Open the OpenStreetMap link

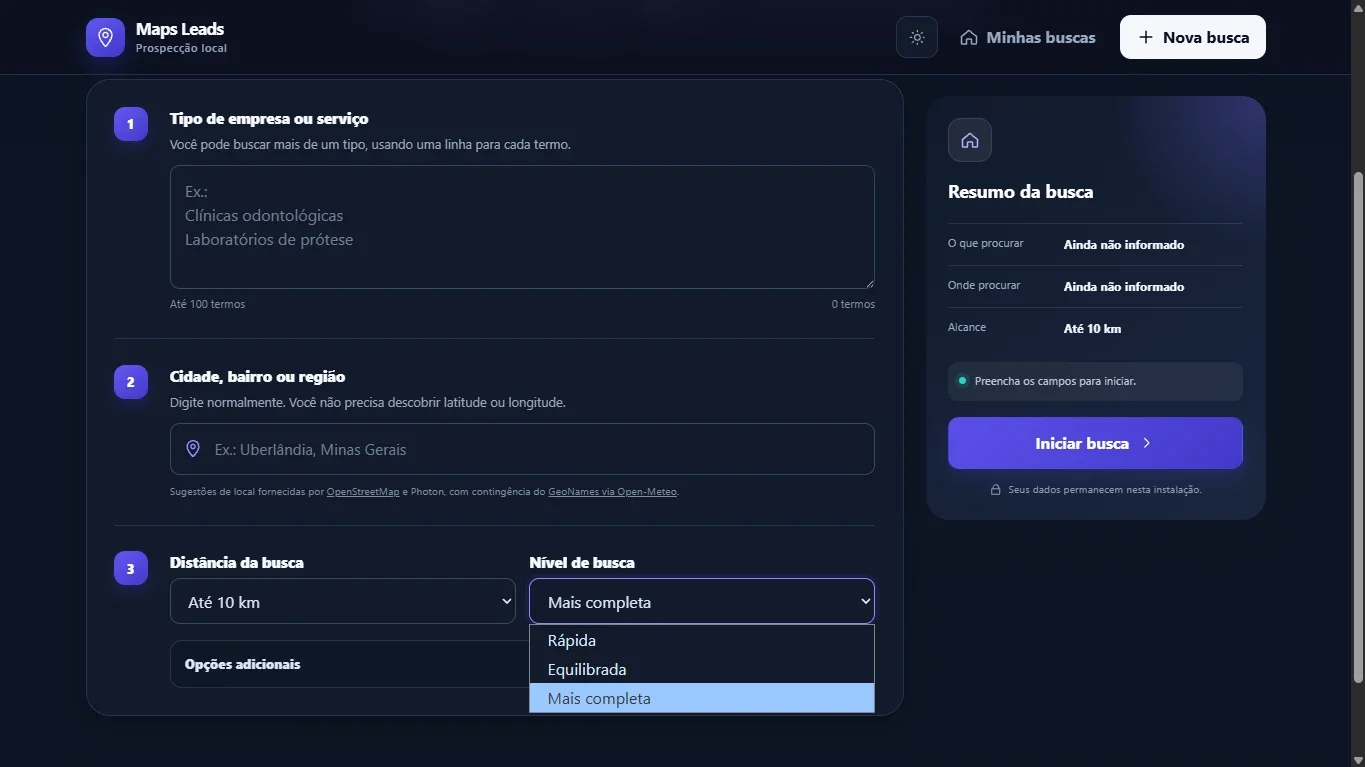(x=363, y=492)
